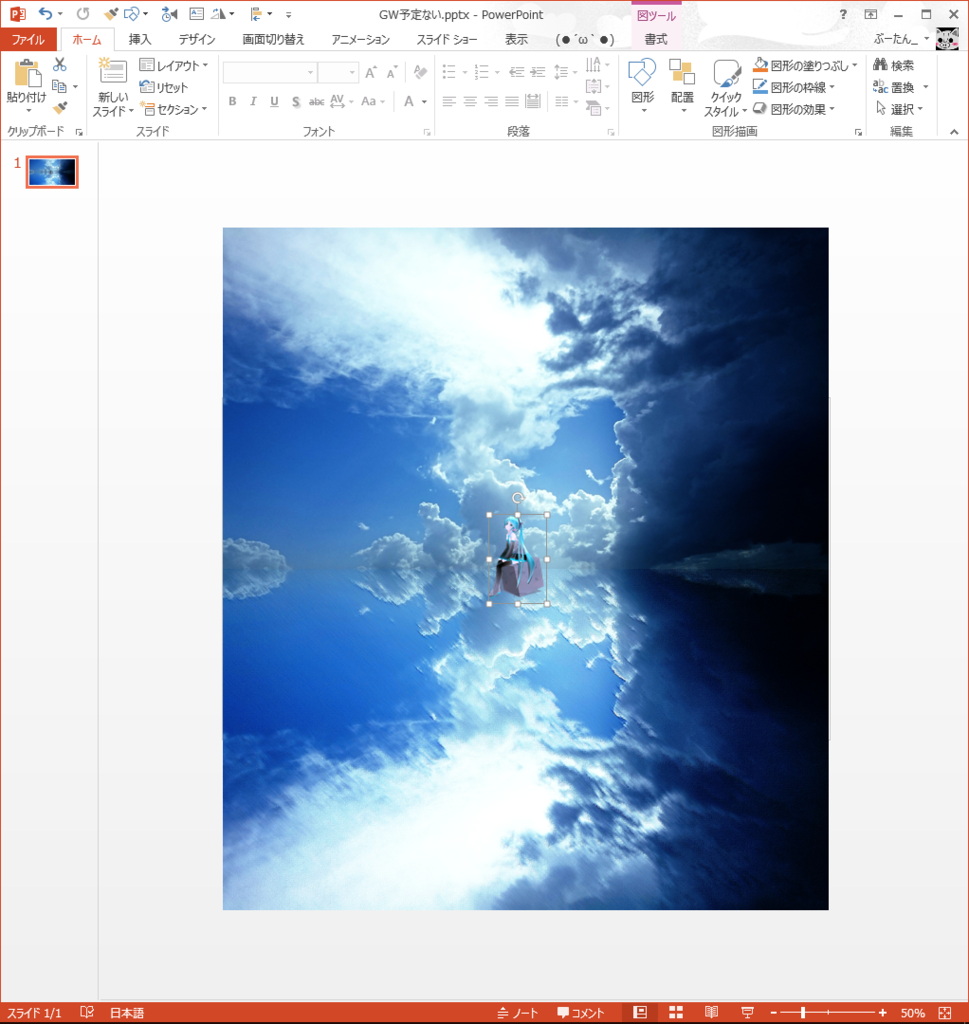Viewport: 969px width, 1024px height.
Task: Click the ノート notes button
Action: click(518, 1012)
